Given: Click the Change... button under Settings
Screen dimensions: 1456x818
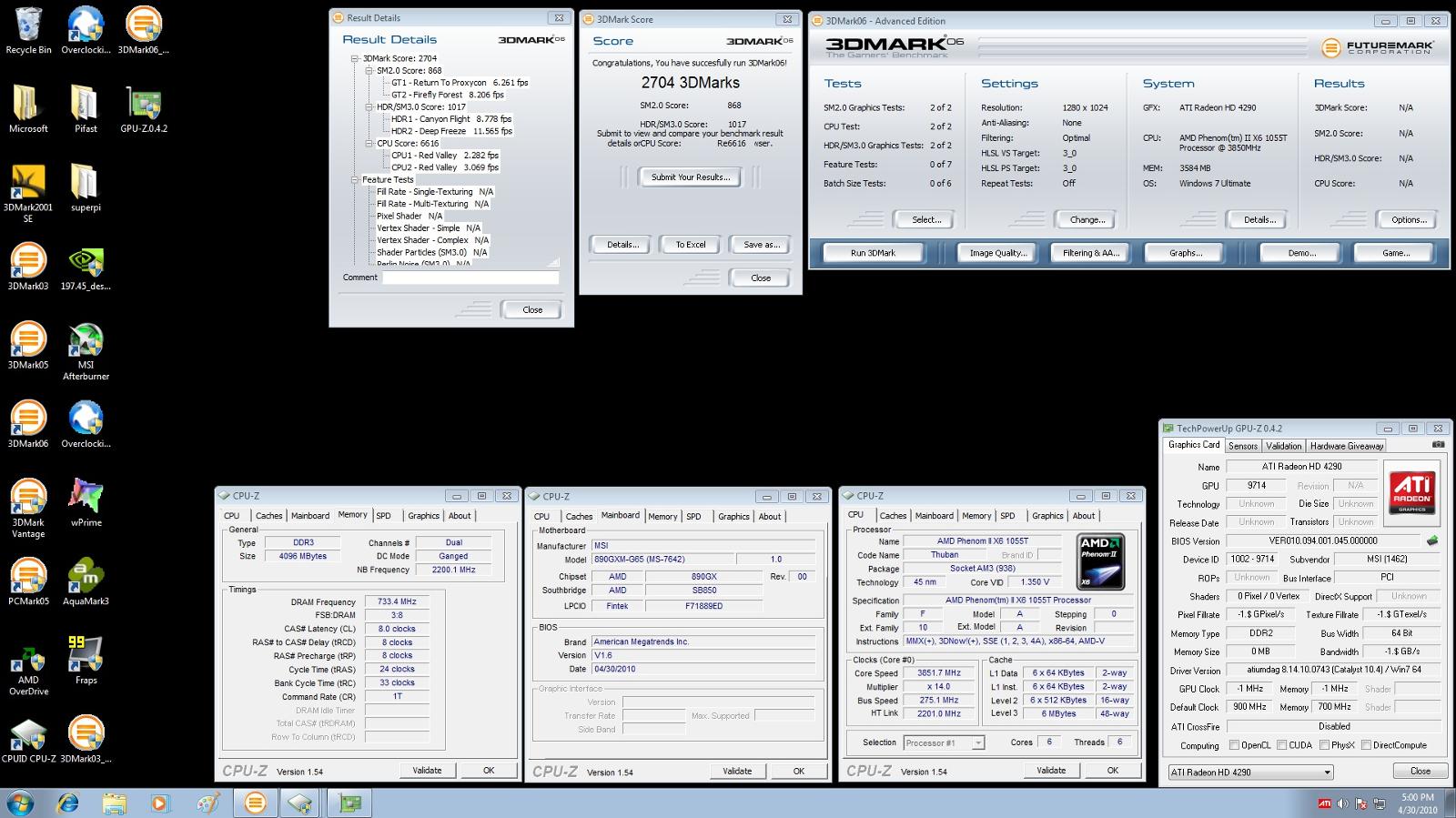Looking at the screenshot, I should 1087,220.
